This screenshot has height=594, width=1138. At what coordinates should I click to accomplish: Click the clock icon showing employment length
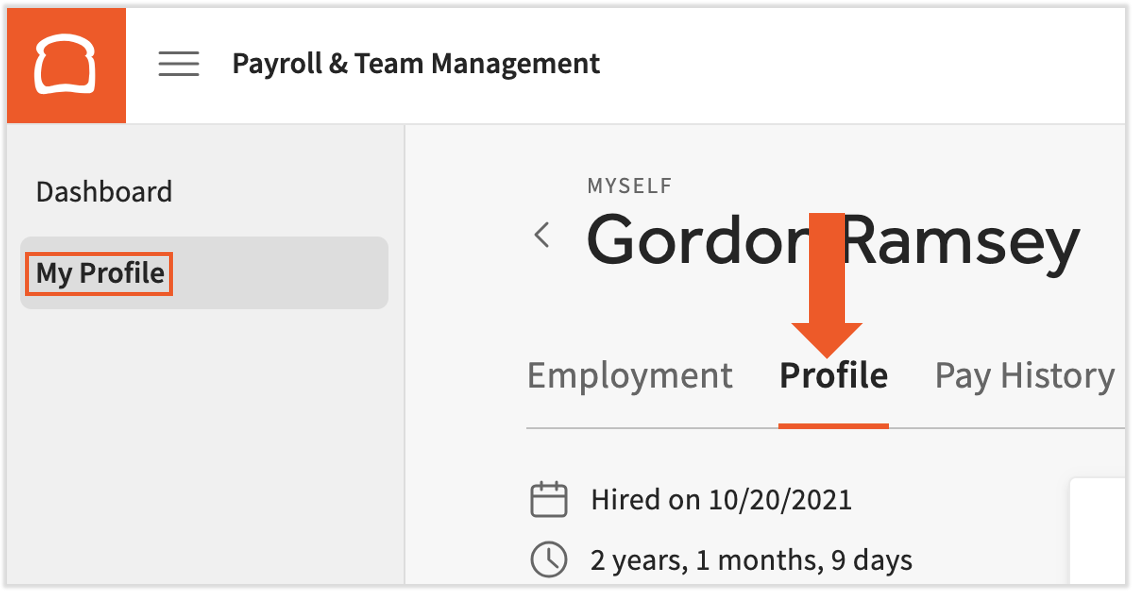[x=548, y=560]
